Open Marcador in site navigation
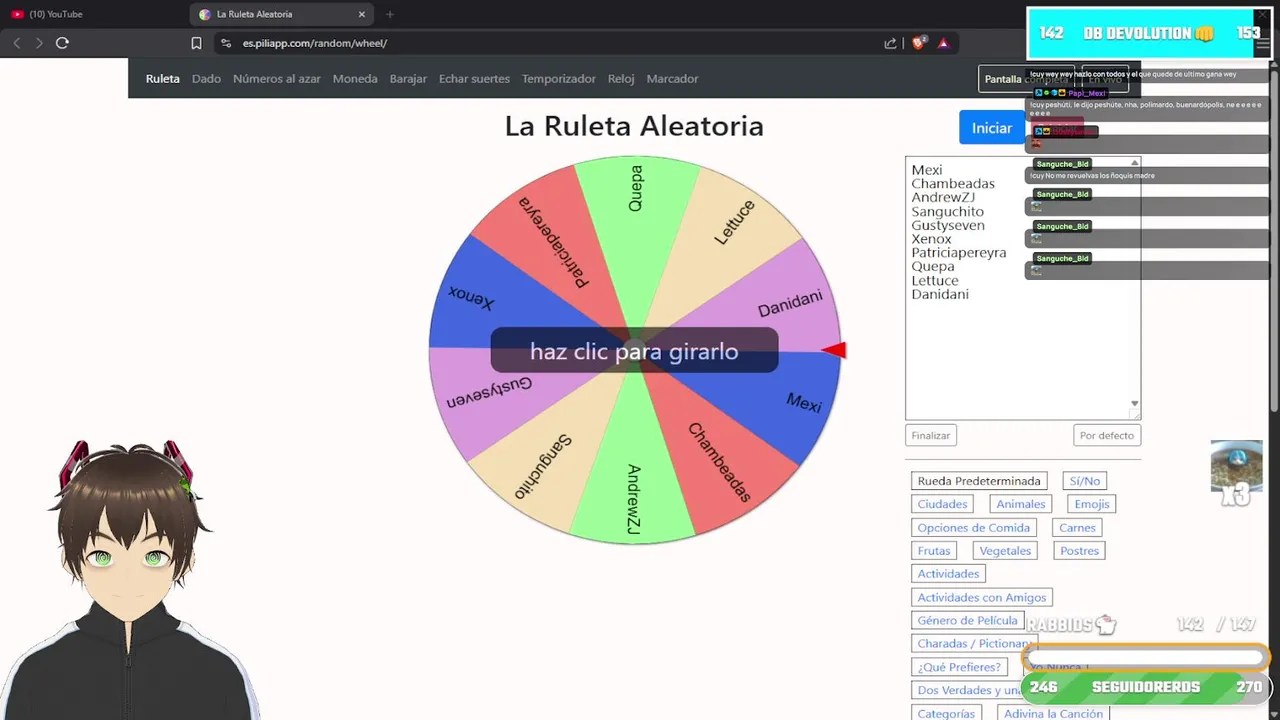 (672, 79)
